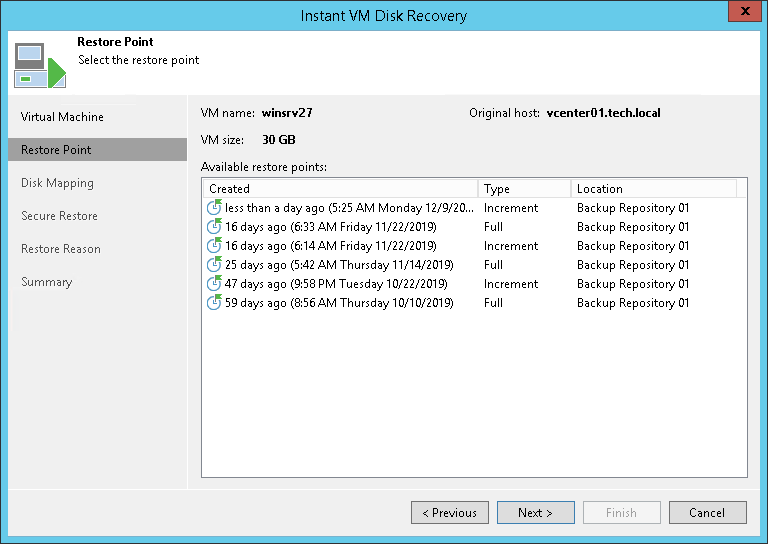Image resolution: width=768 pixels, height=544 pixels.
Task: Click icon for 59 days ago restore point
Action: coord(214,303)
